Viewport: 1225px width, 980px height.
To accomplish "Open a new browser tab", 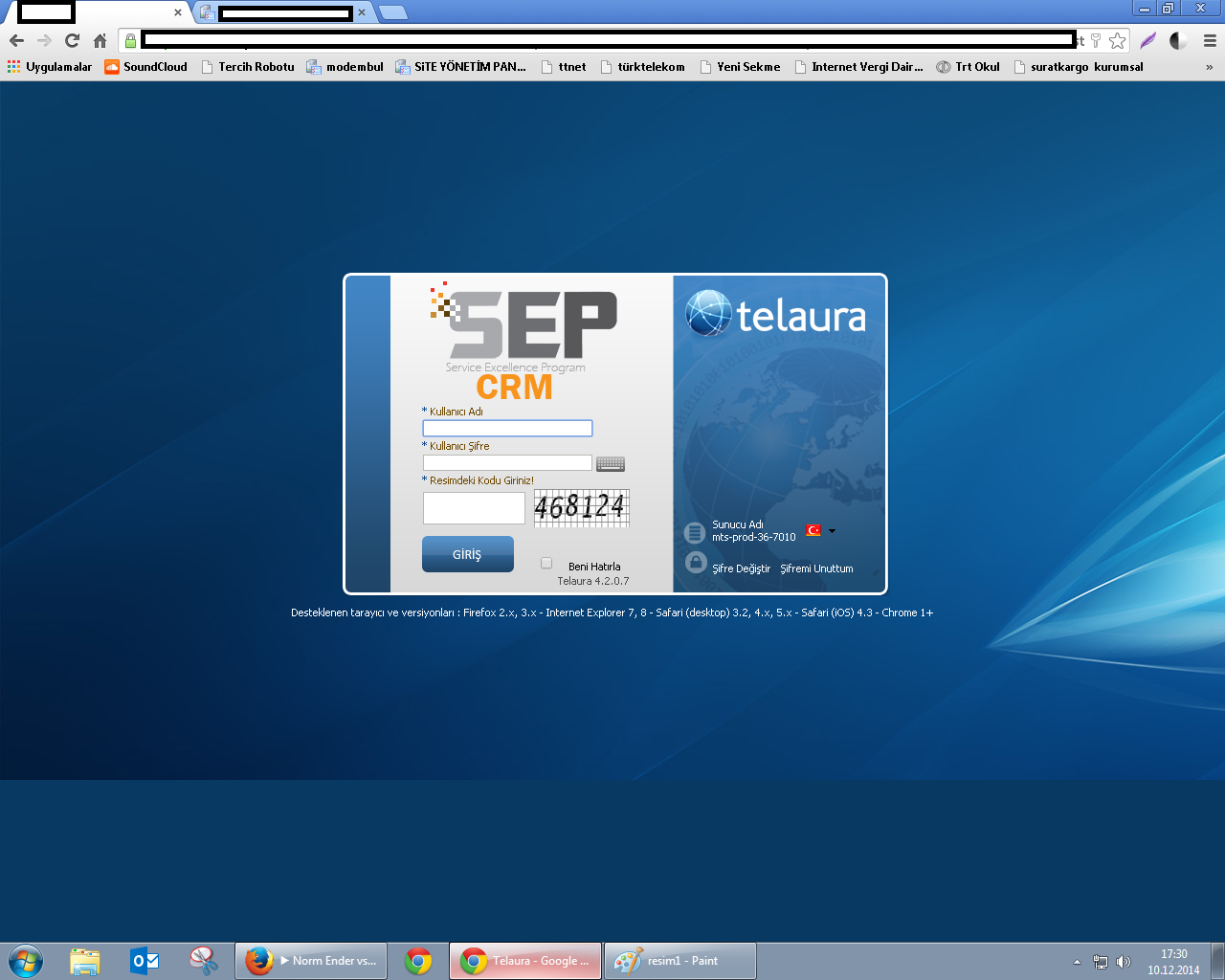I will coord(392,12).
